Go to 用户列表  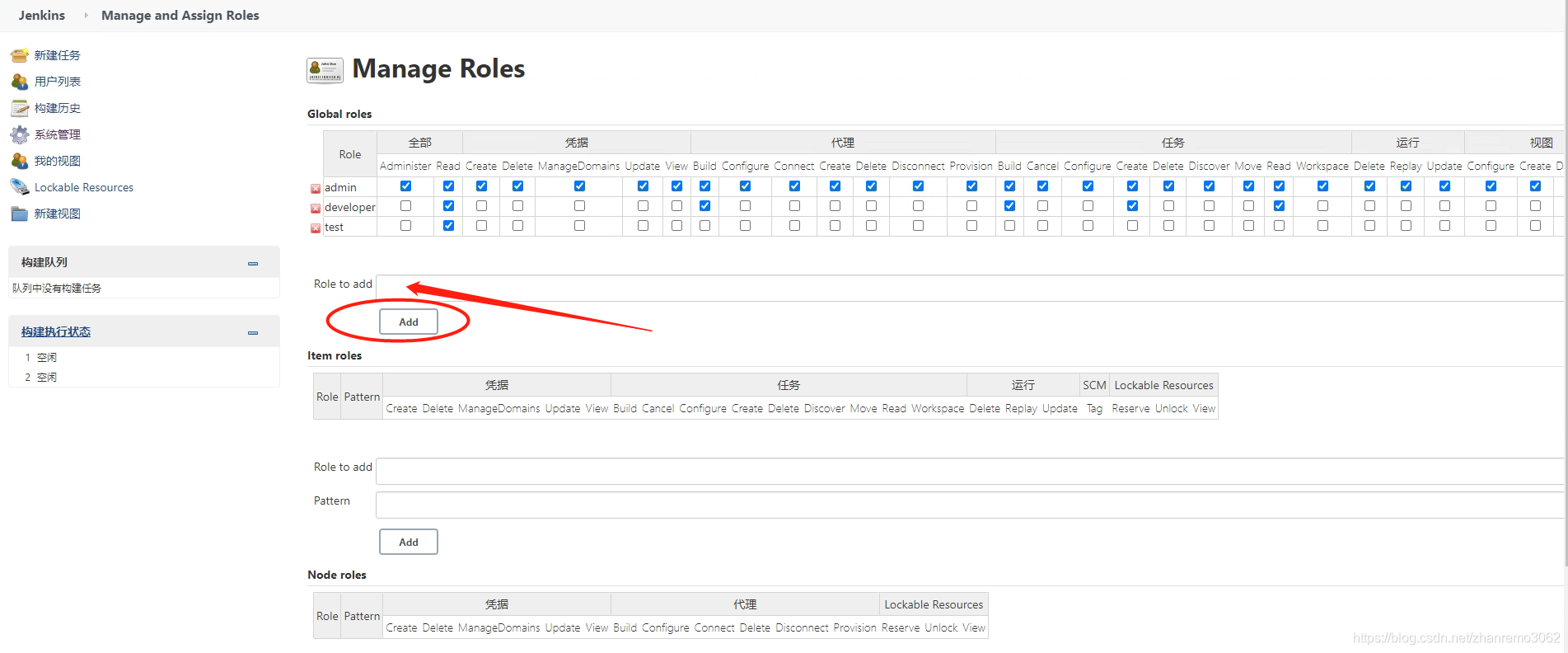[58, 82]
